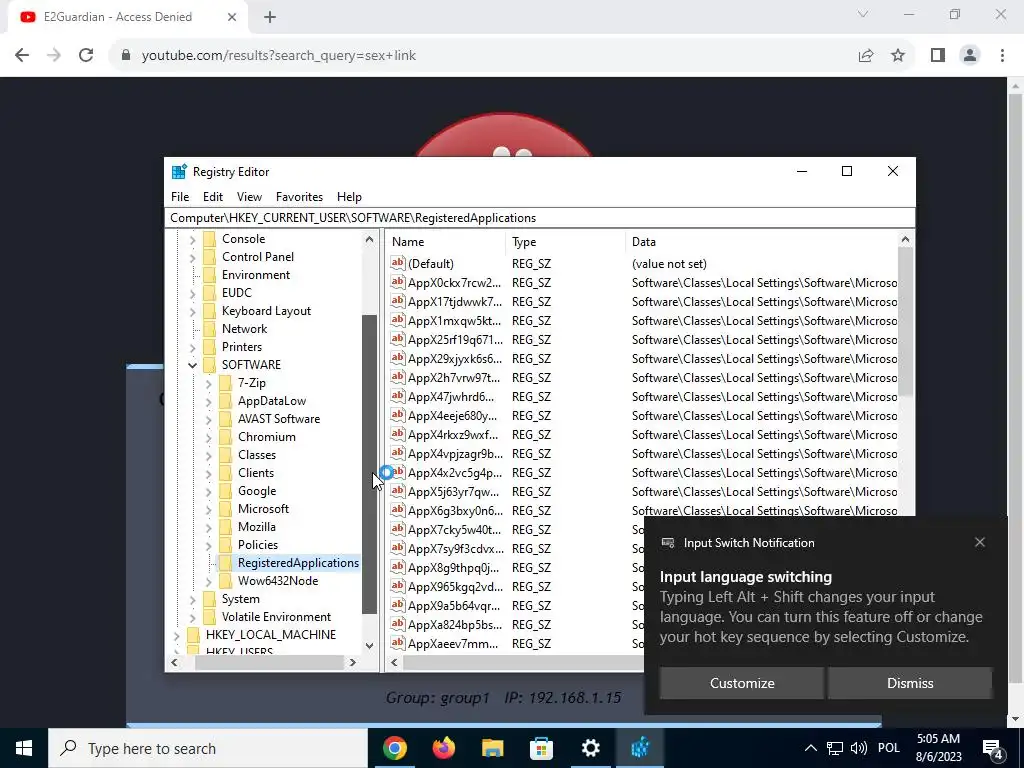Screen dimensions: 1024x768
Task: Open File Explorer taskbar icon
Action: pos(492,748)
